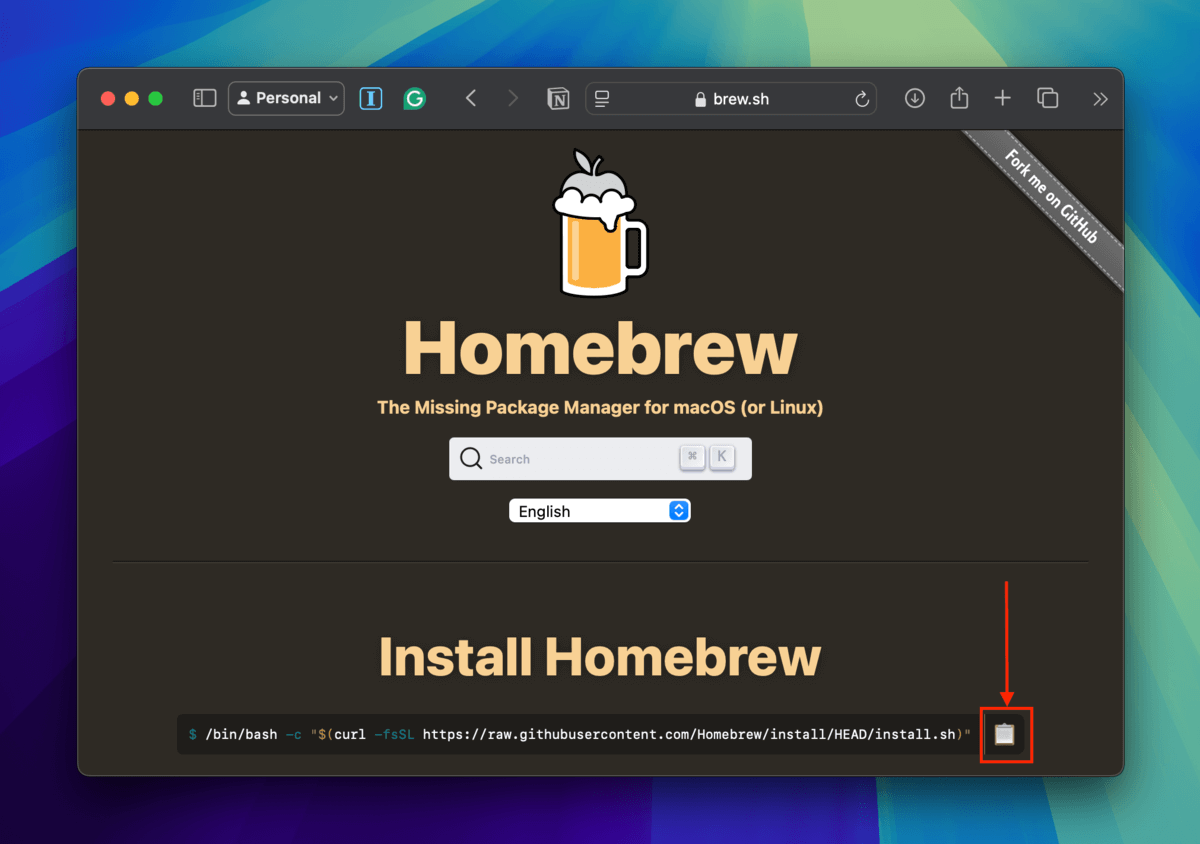Reload the brew.sh page
Image resolution: width=1200 pixels, height=844 pixels.
coord(861,99)
